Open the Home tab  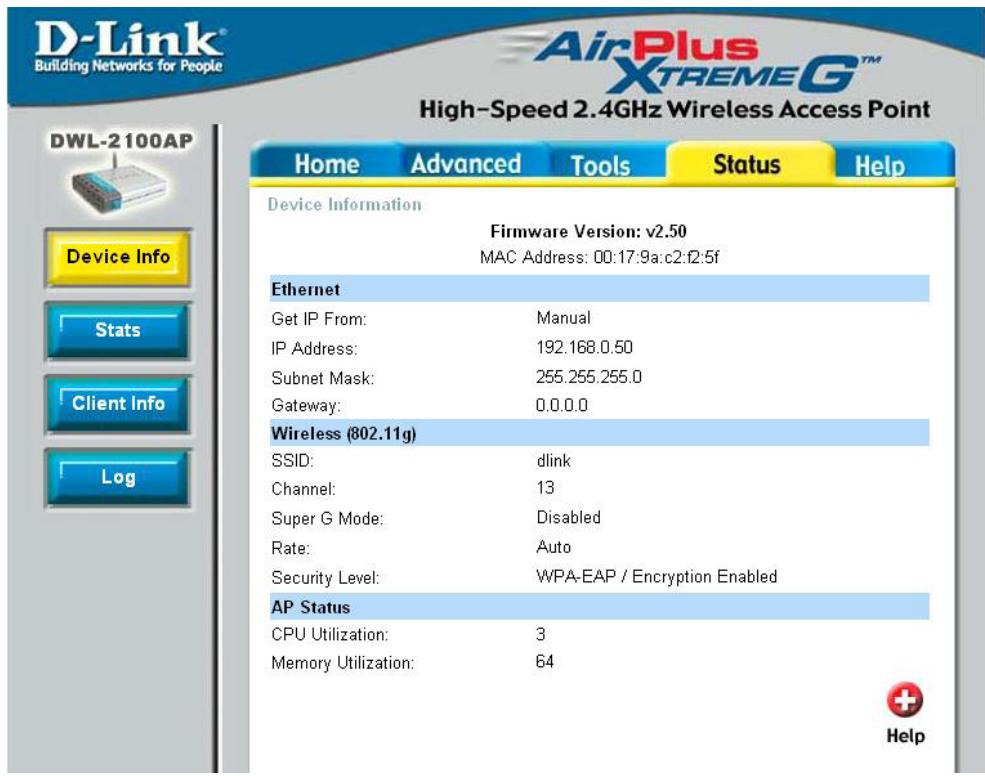327,164
